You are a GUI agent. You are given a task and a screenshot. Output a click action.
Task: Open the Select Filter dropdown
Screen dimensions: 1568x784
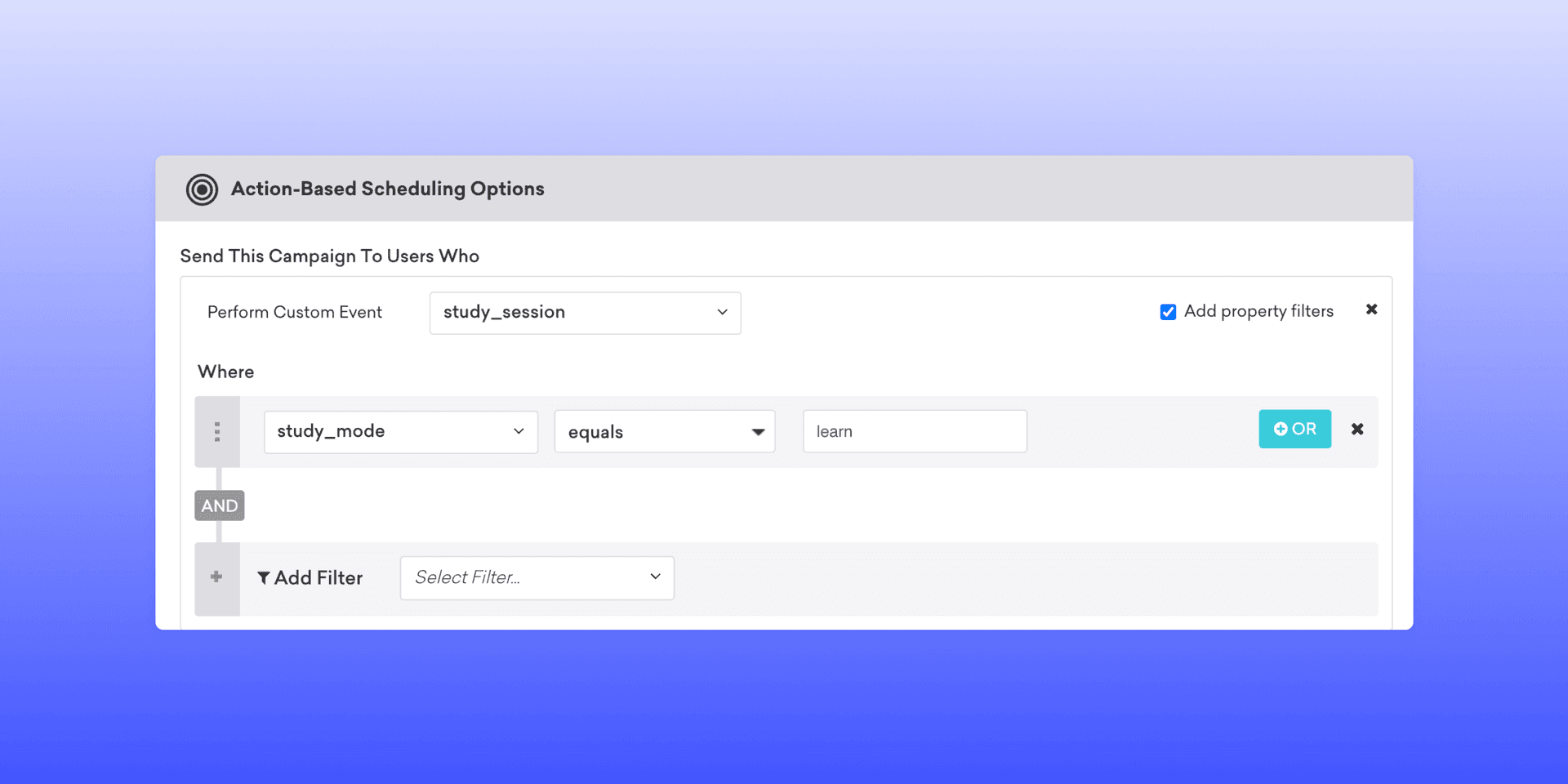pyautogui.click(x=537, y=578)
